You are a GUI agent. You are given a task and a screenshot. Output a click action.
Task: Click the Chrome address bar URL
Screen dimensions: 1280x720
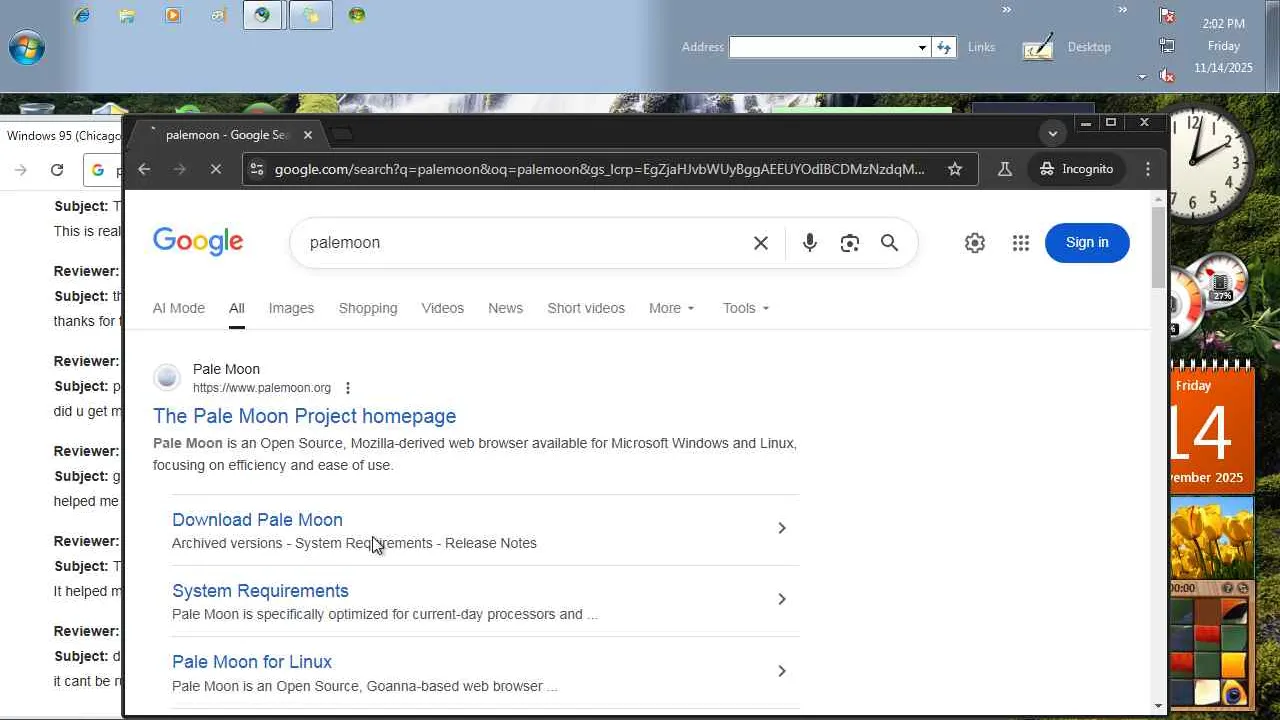(600, 169)
